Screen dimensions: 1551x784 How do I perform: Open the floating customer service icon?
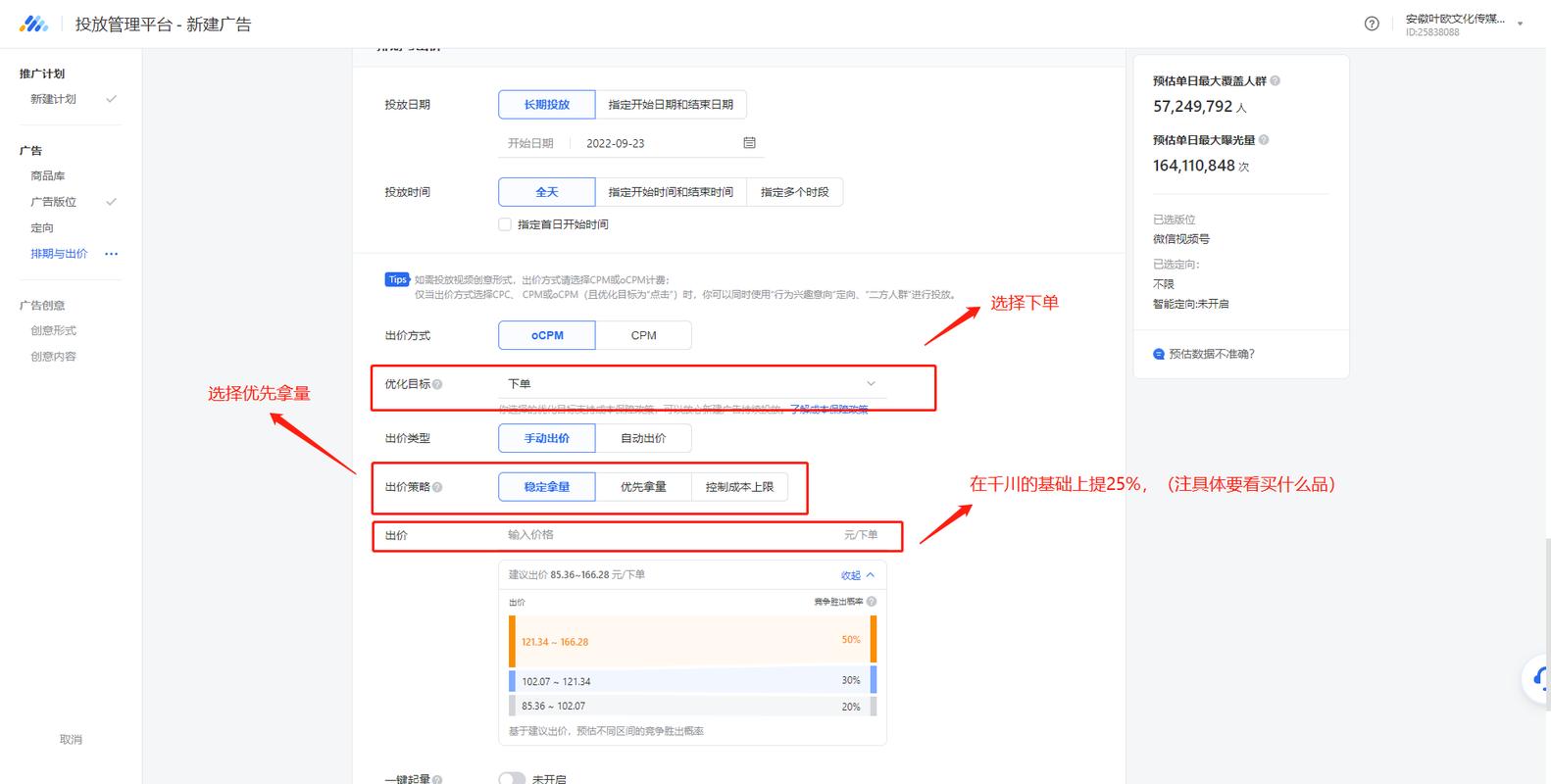tap(1540, 678)
